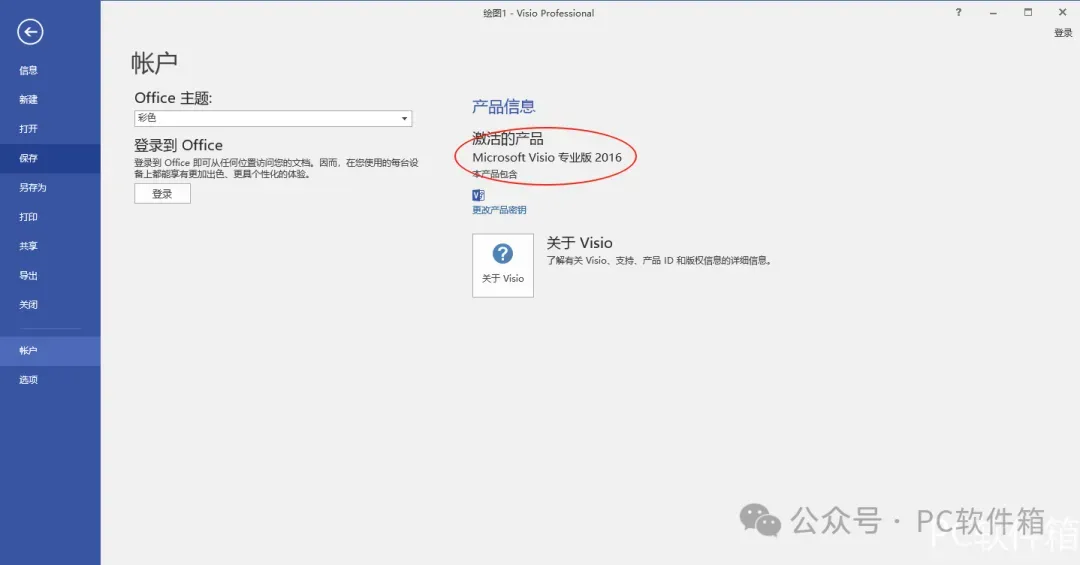This screenshot has width=1080, height=565.
Task: Click the 登录 link at top right
Action: click(1063, 33)
